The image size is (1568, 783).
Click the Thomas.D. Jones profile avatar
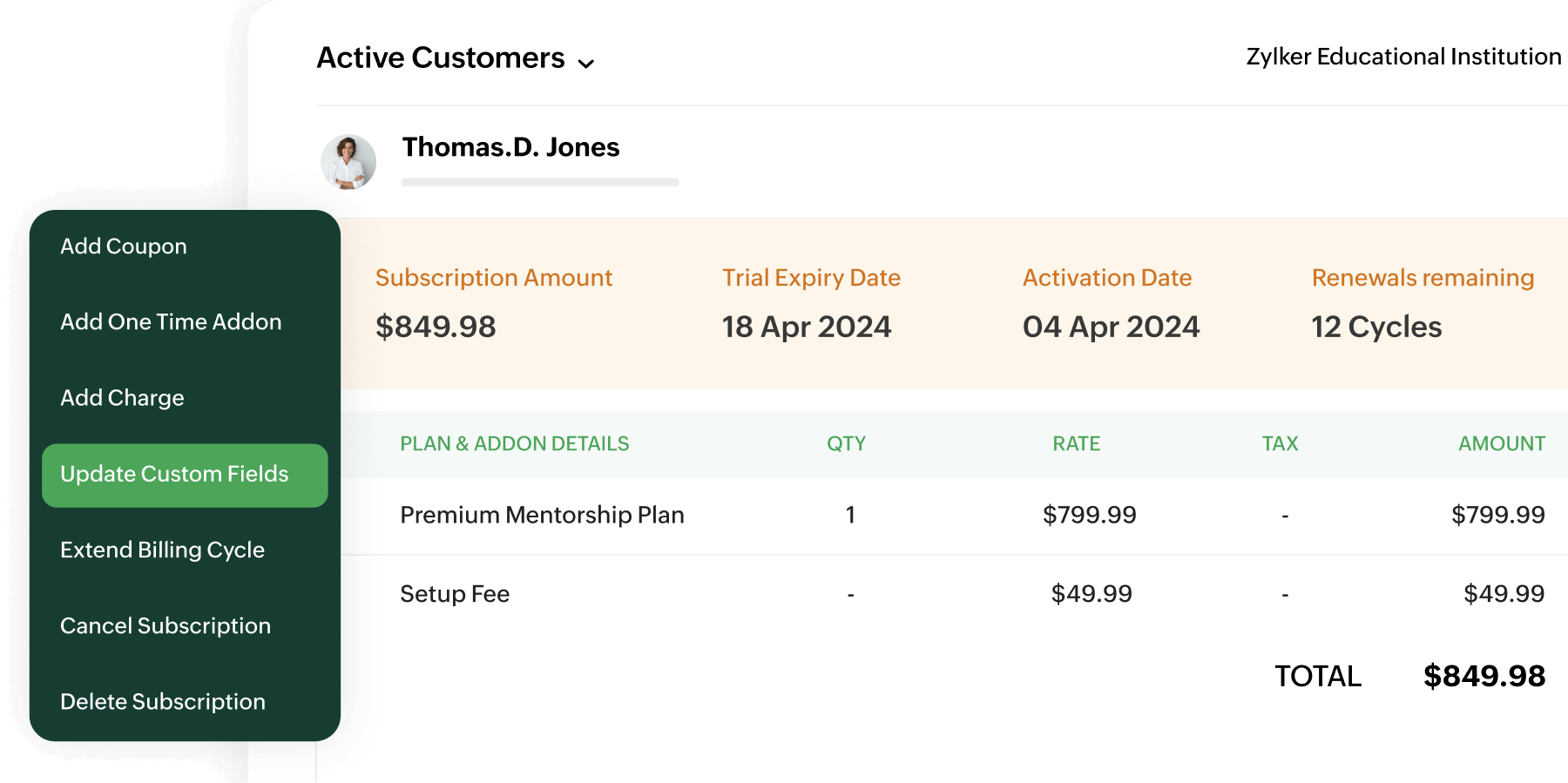tap(348, 161)
